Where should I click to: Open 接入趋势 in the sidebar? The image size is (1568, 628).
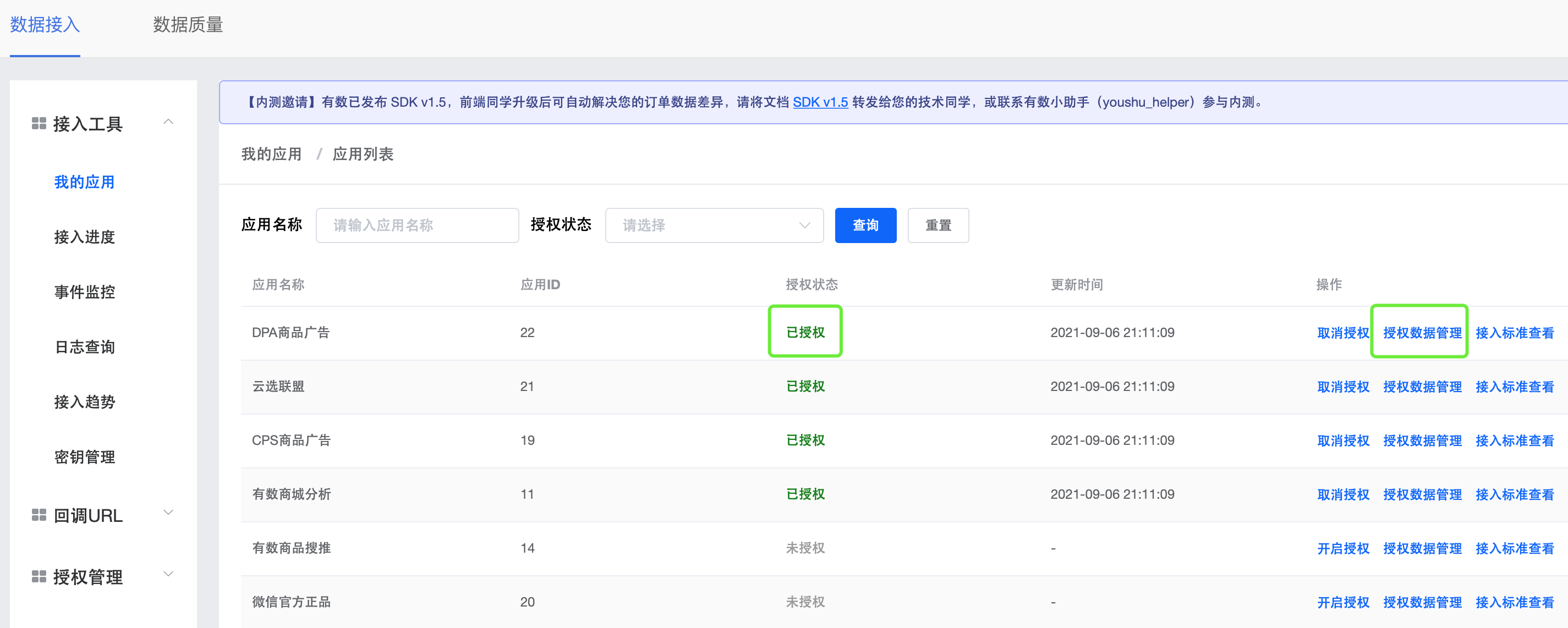[x=85, y=401]
